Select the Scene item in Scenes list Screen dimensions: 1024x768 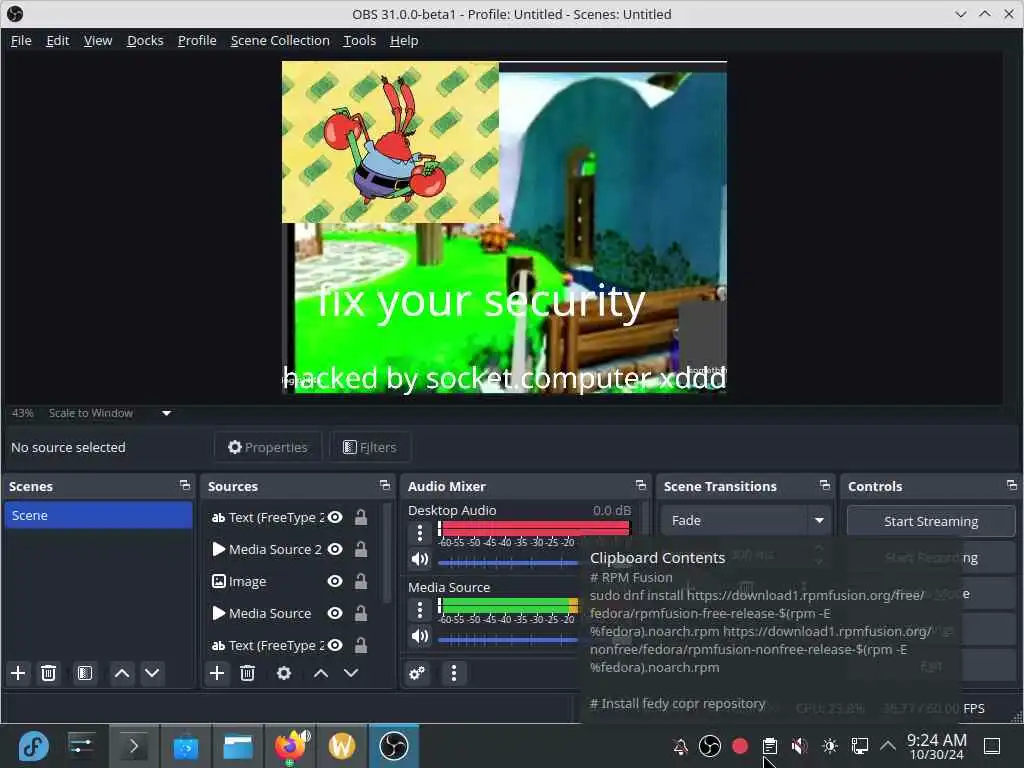pos(98,515)
